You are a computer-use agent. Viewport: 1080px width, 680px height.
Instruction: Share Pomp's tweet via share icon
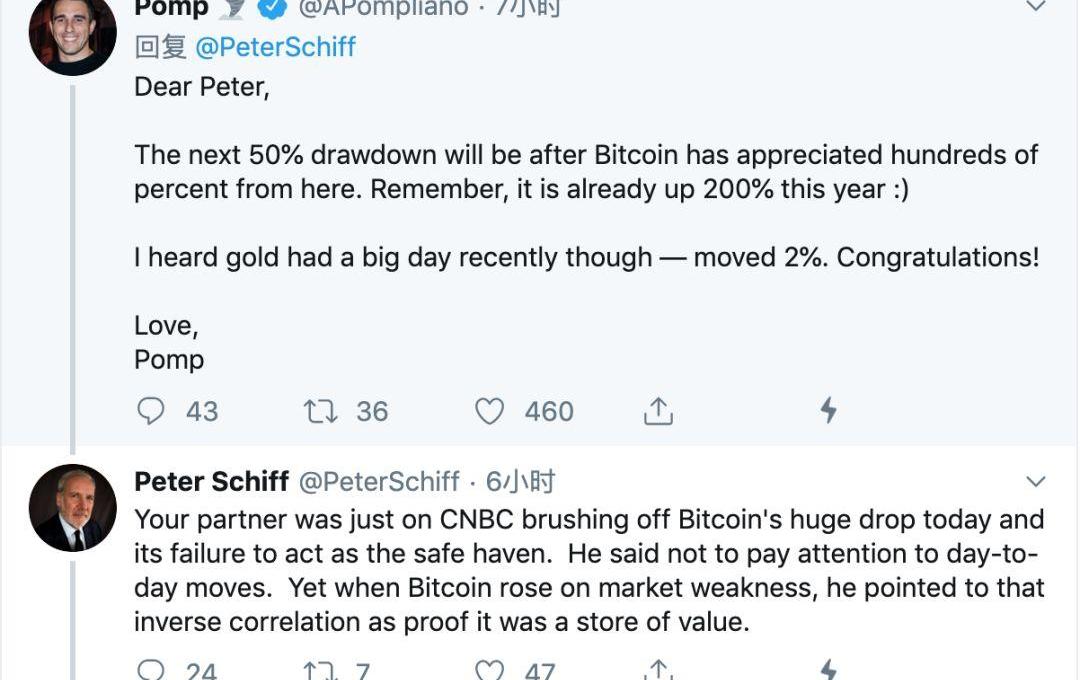[658, 411]
